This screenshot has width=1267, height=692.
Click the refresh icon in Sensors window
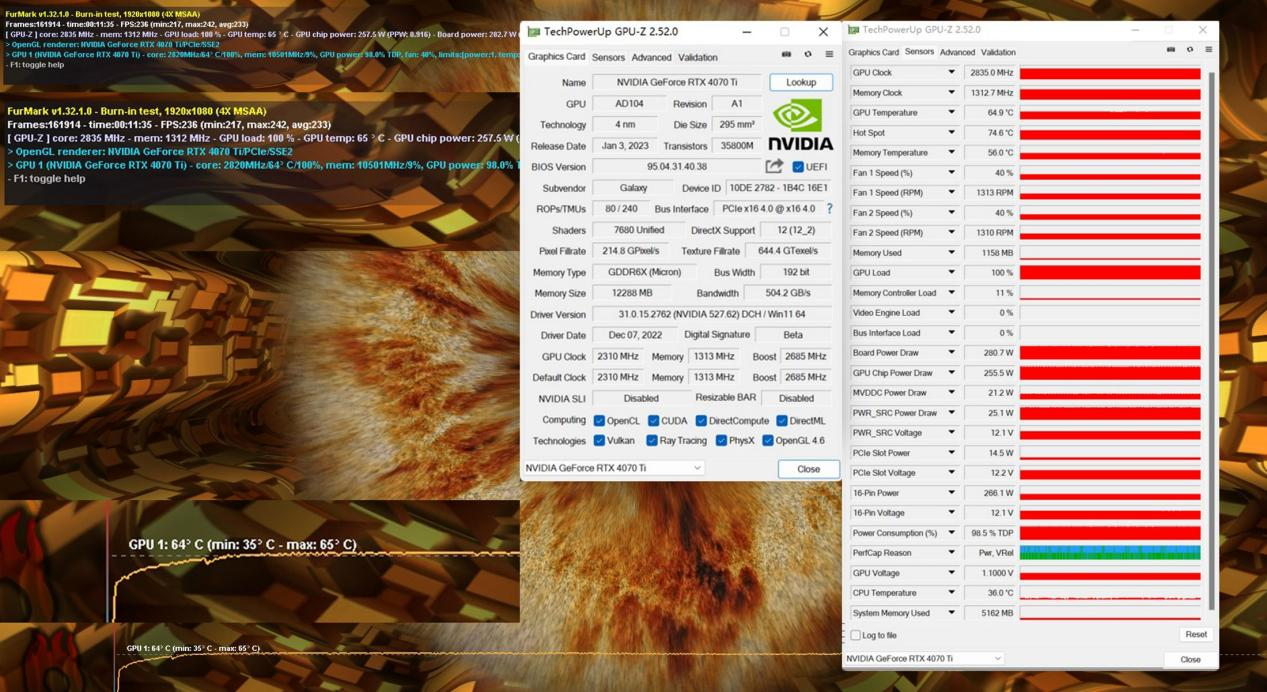click(1190, 50)
